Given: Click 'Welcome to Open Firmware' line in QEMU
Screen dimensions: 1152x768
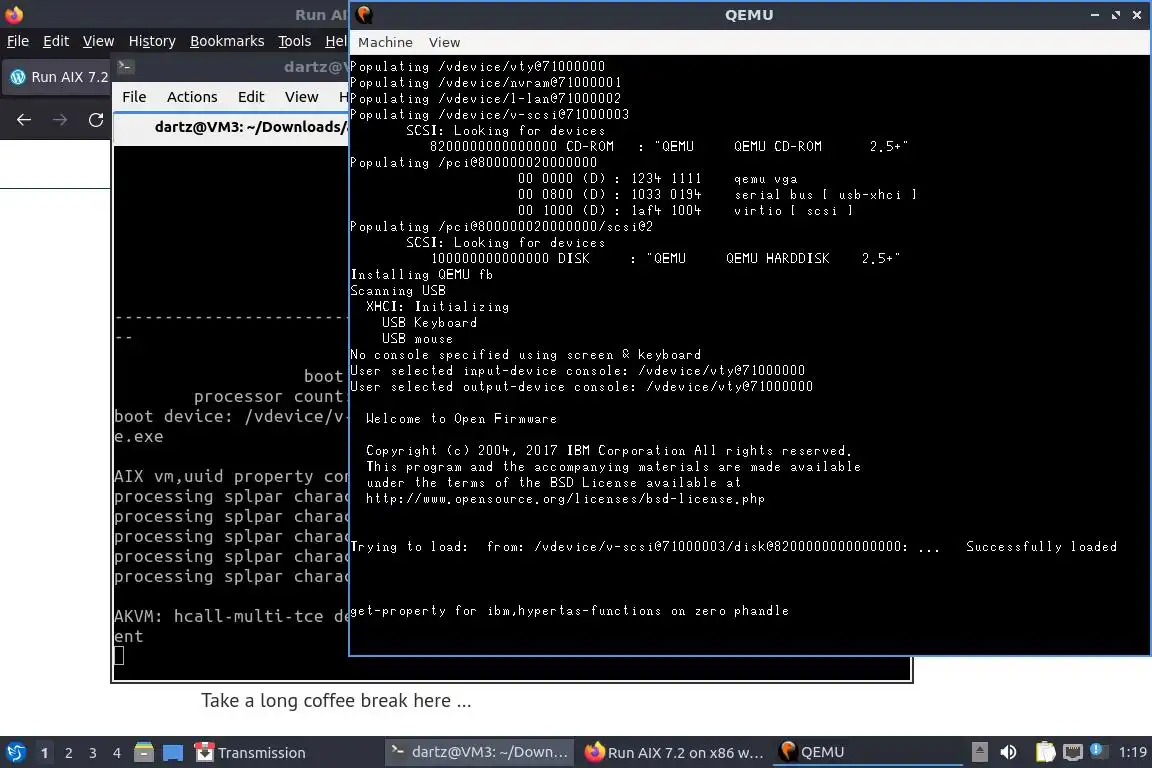Looking at the screenshot, I should (461, 419).
